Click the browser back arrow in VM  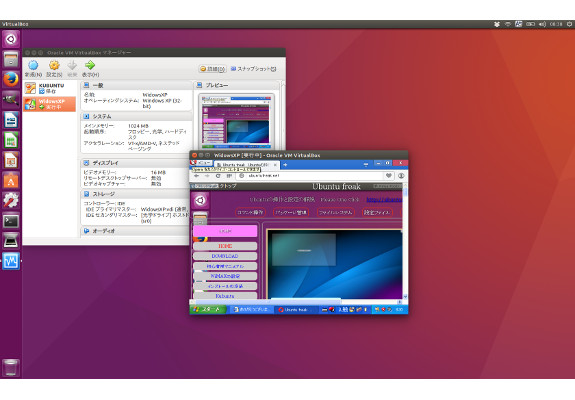tap(196, 176)
